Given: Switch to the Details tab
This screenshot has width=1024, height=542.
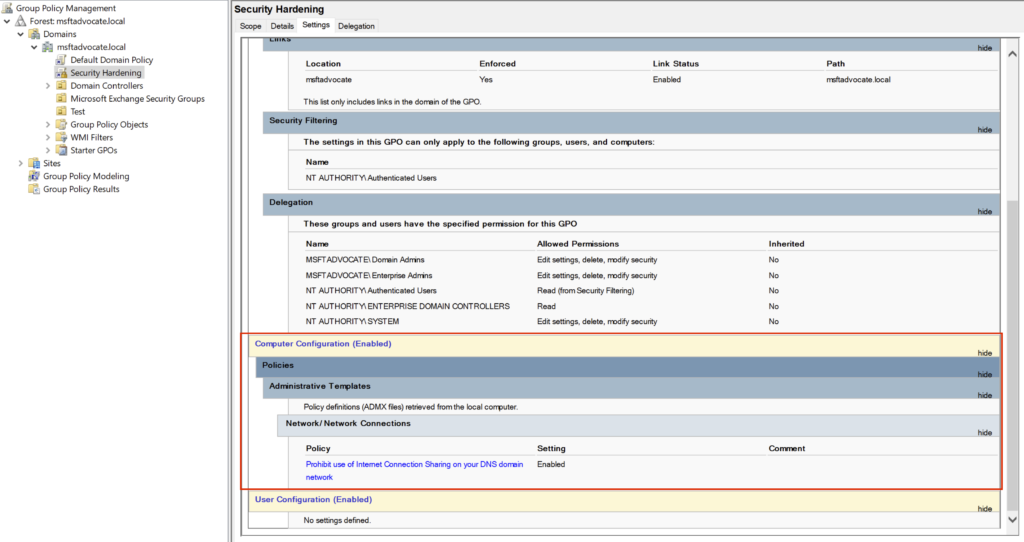Looking at the screenshot, I should click(282, 26).
